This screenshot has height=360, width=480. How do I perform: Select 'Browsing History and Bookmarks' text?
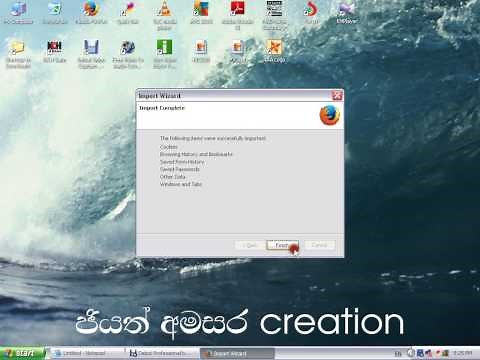coord(196,154)
